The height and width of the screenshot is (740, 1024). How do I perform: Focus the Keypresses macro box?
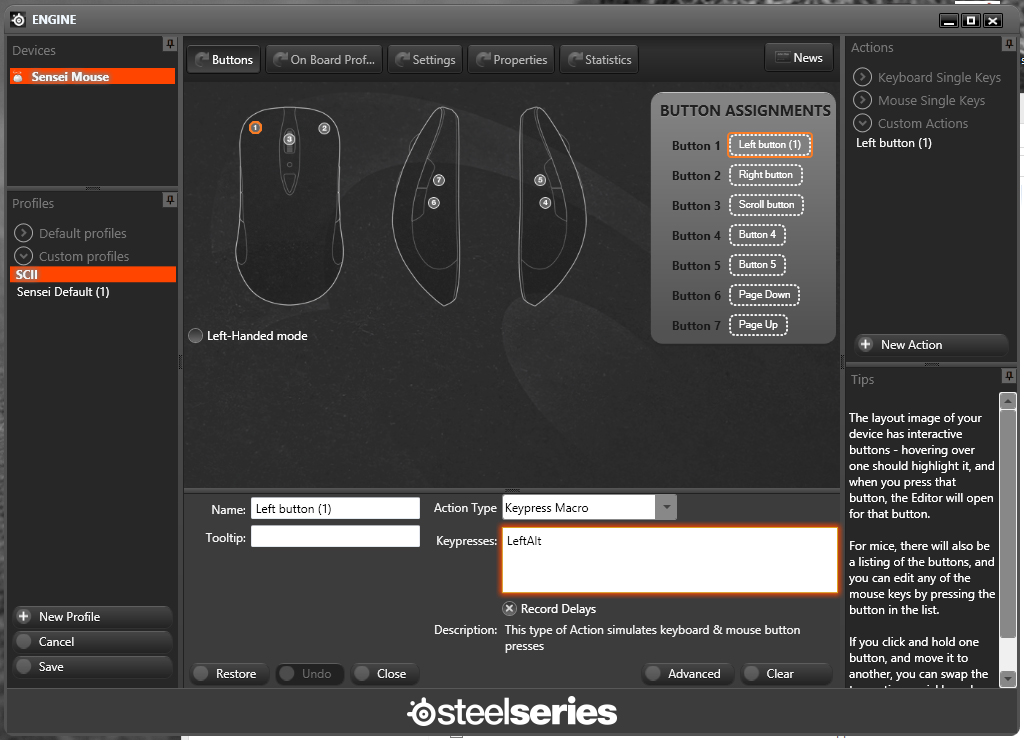pos(669,560)
